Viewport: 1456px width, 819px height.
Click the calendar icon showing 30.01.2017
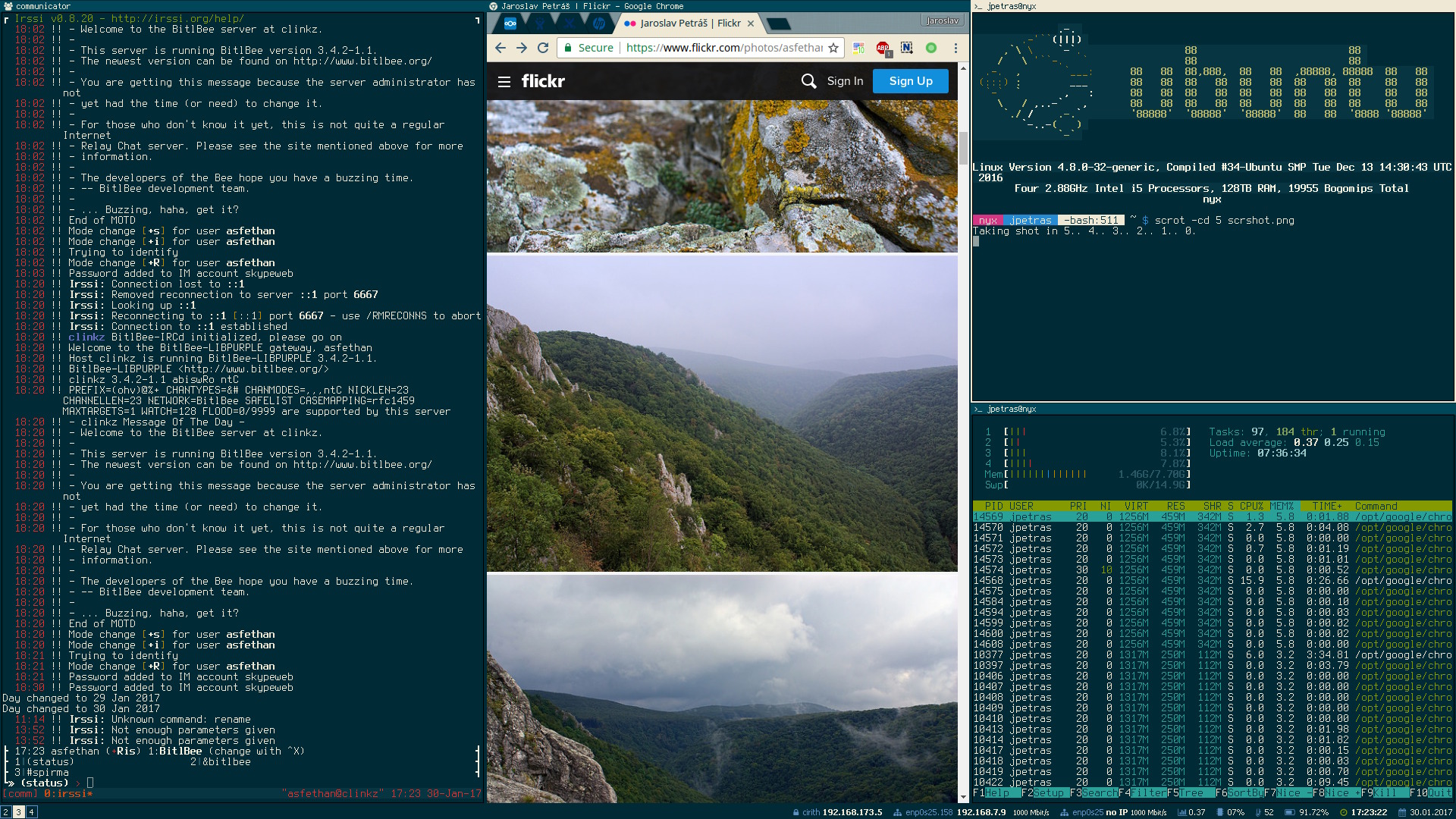1403,812
